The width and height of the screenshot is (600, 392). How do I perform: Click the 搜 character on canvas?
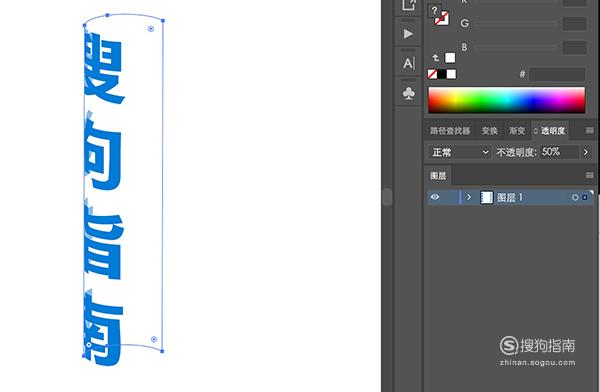(x=103, y=68)
